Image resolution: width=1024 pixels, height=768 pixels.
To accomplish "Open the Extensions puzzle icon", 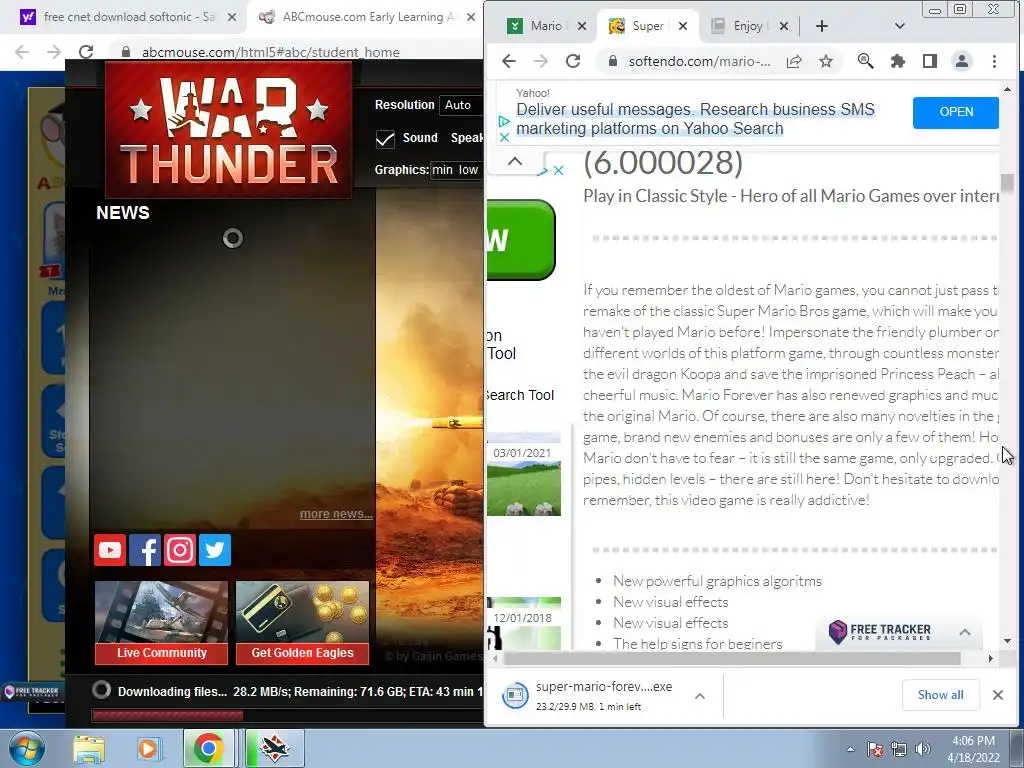I will tap(898, 61).
